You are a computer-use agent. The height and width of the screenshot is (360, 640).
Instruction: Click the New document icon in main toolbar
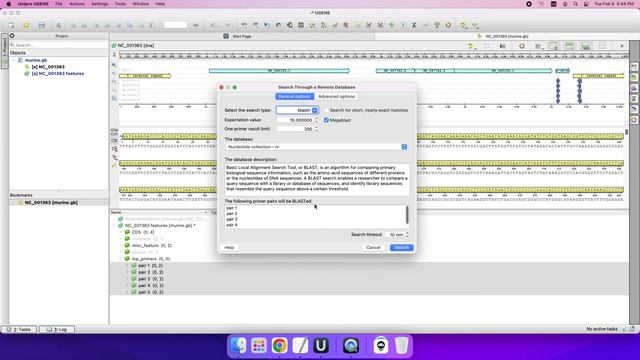(x=11, y=25)
